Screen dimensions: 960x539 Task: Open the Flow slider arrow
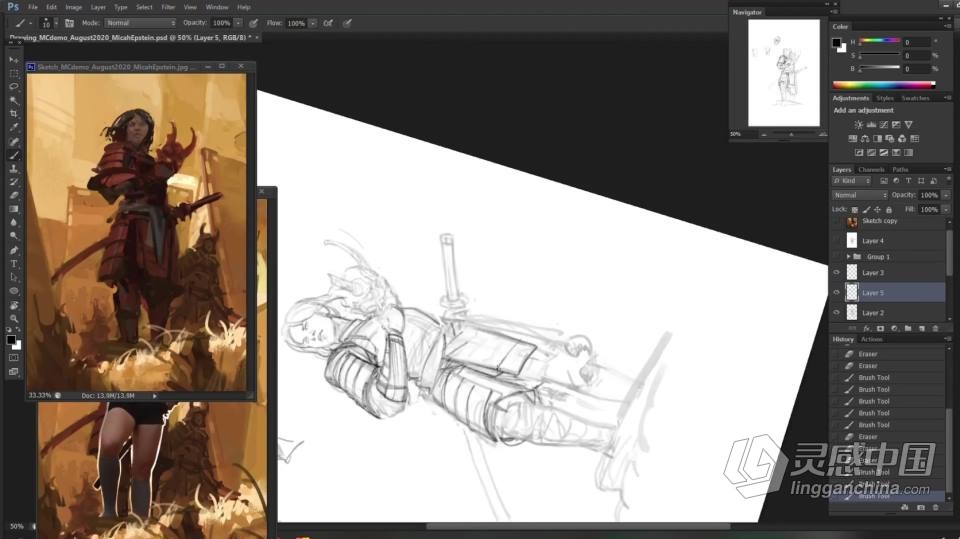click(313, 23)
